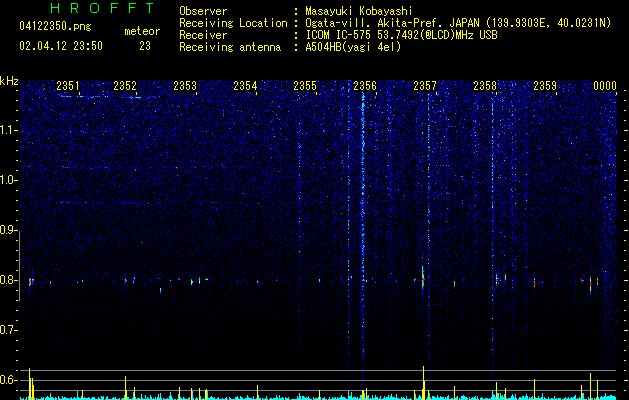Click the strong meteor echo just before 2357
This screenshot has height=400, width=629.
423,280
